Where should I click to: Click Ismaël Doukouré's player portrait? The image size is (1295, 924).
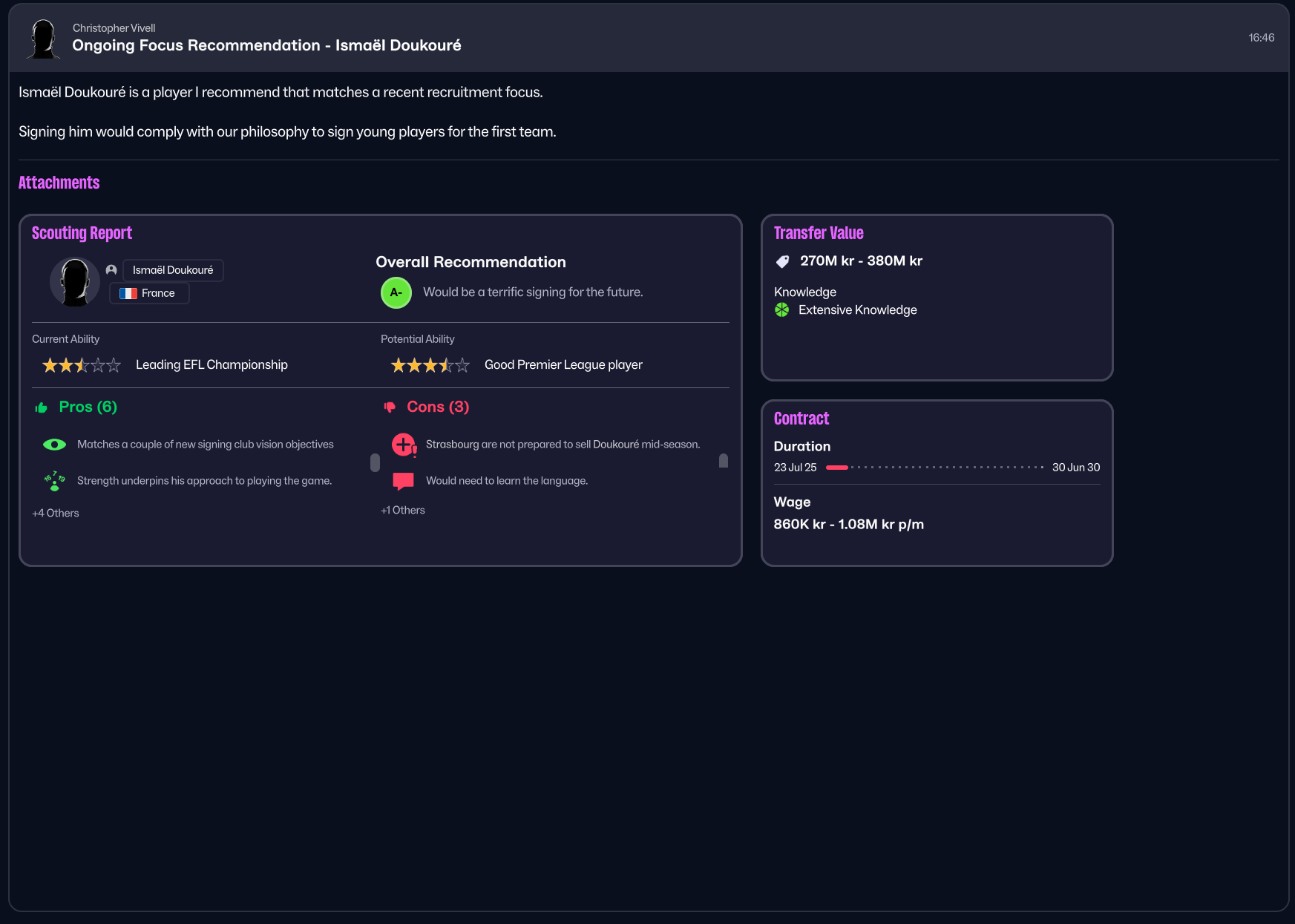pos(74,282)
